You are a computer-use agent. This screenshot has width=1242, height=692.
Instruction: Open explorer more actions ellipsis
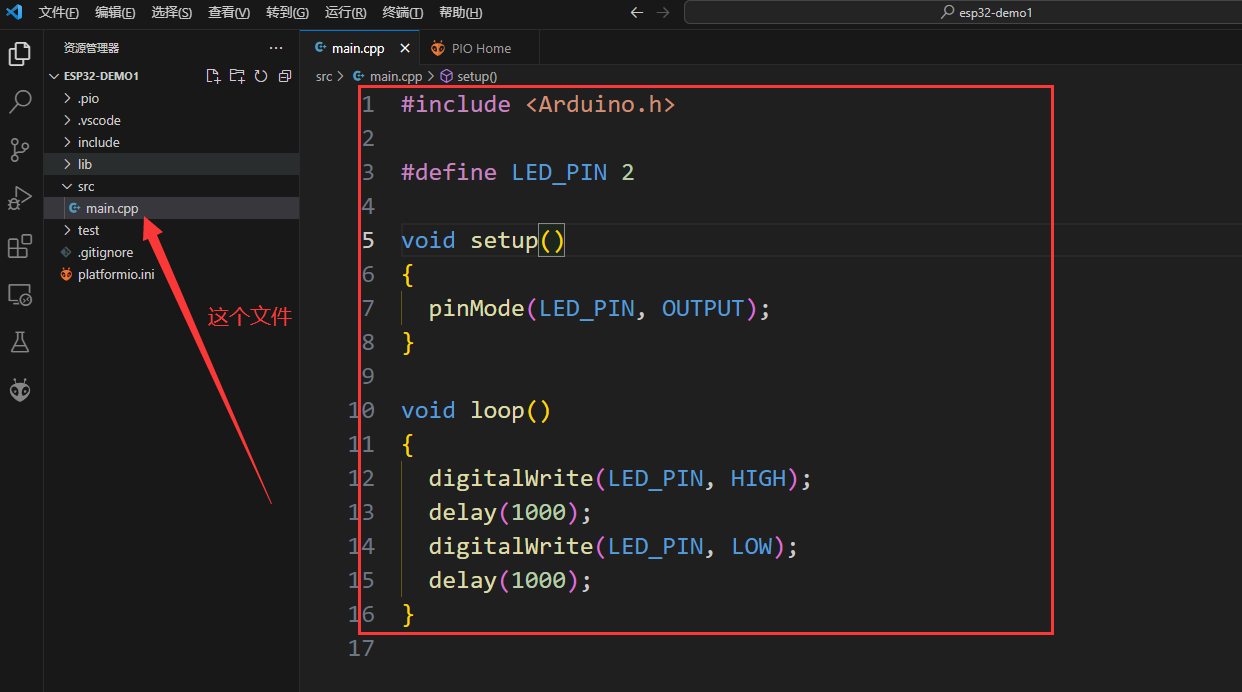click(276, 48)
